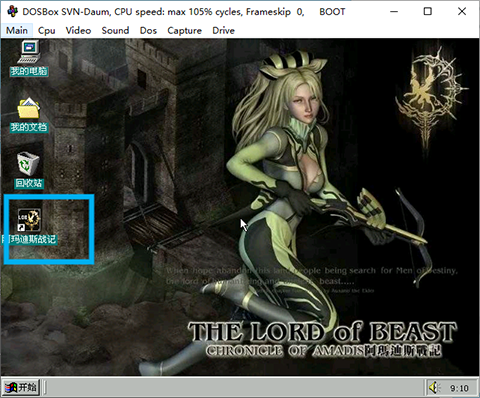The width and height of the screenshot is (480, 398).
Task: Open the Sound menu
Action: [115, 31]
